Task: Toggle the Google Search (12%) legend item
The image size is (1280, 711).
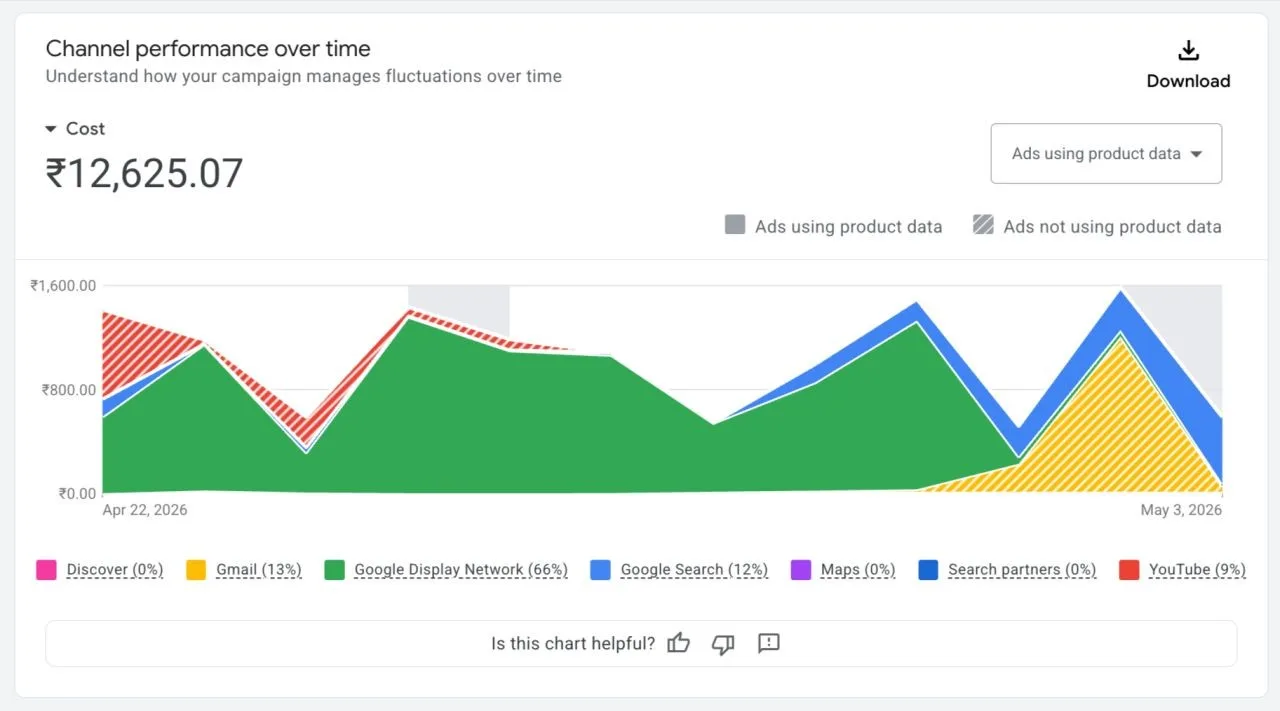Action: (680, 570)
